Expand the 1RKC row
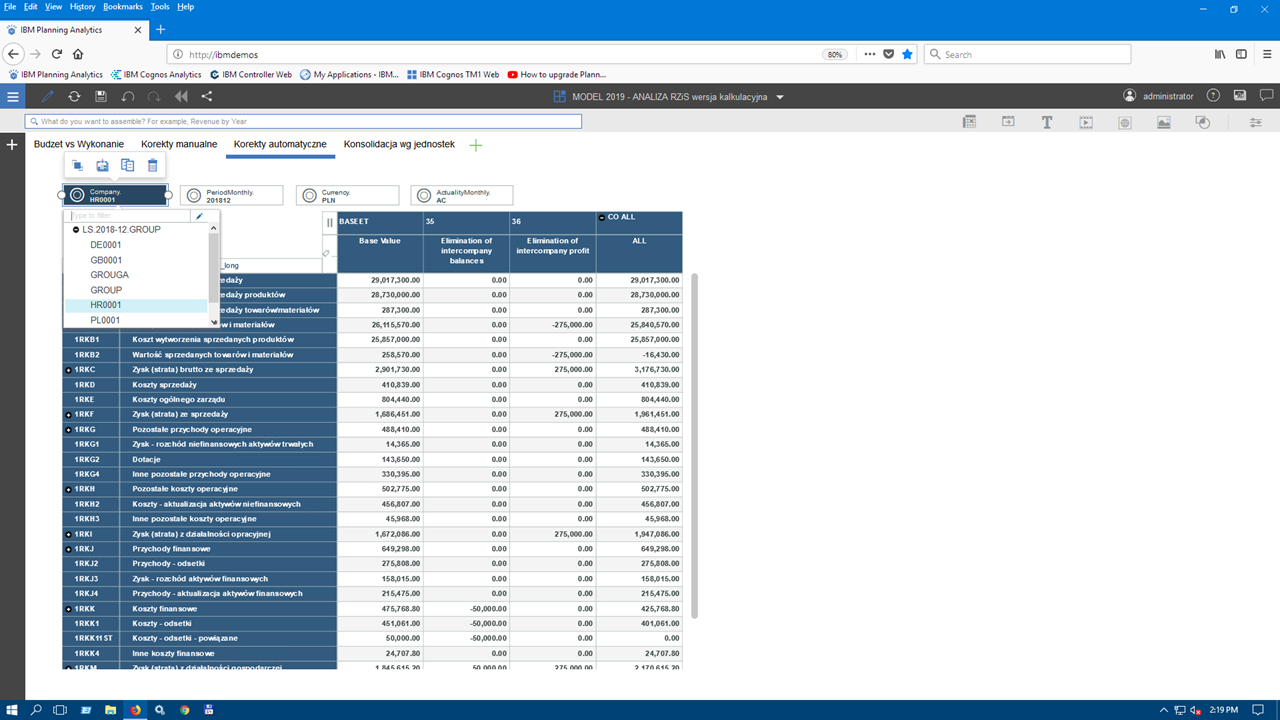 69,370
